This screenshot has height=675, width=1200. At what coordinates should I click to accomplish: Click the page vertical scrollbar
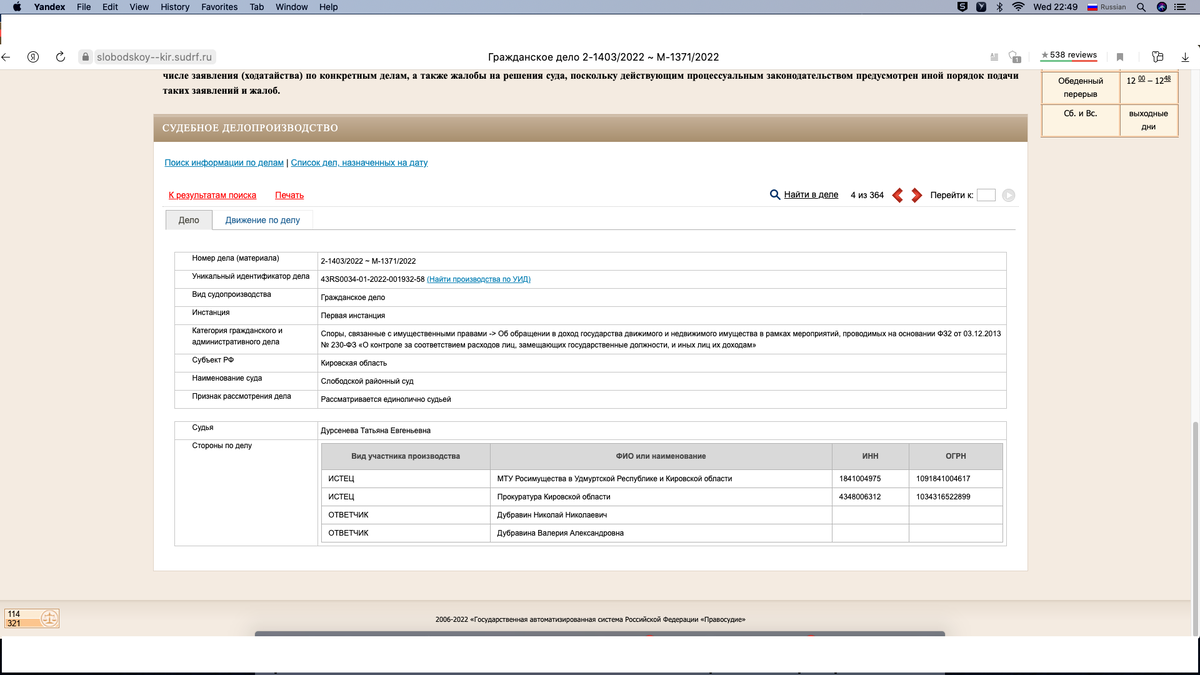pos(1195,530)
